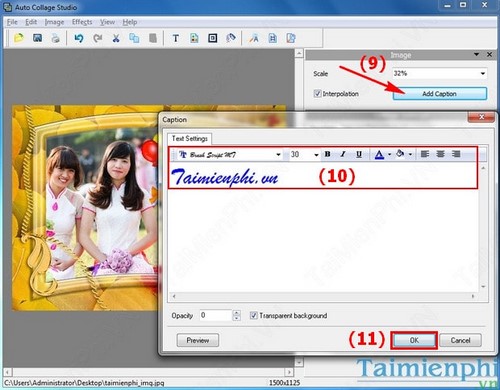Click the Save image toolbar icon

tap(37, 38)
